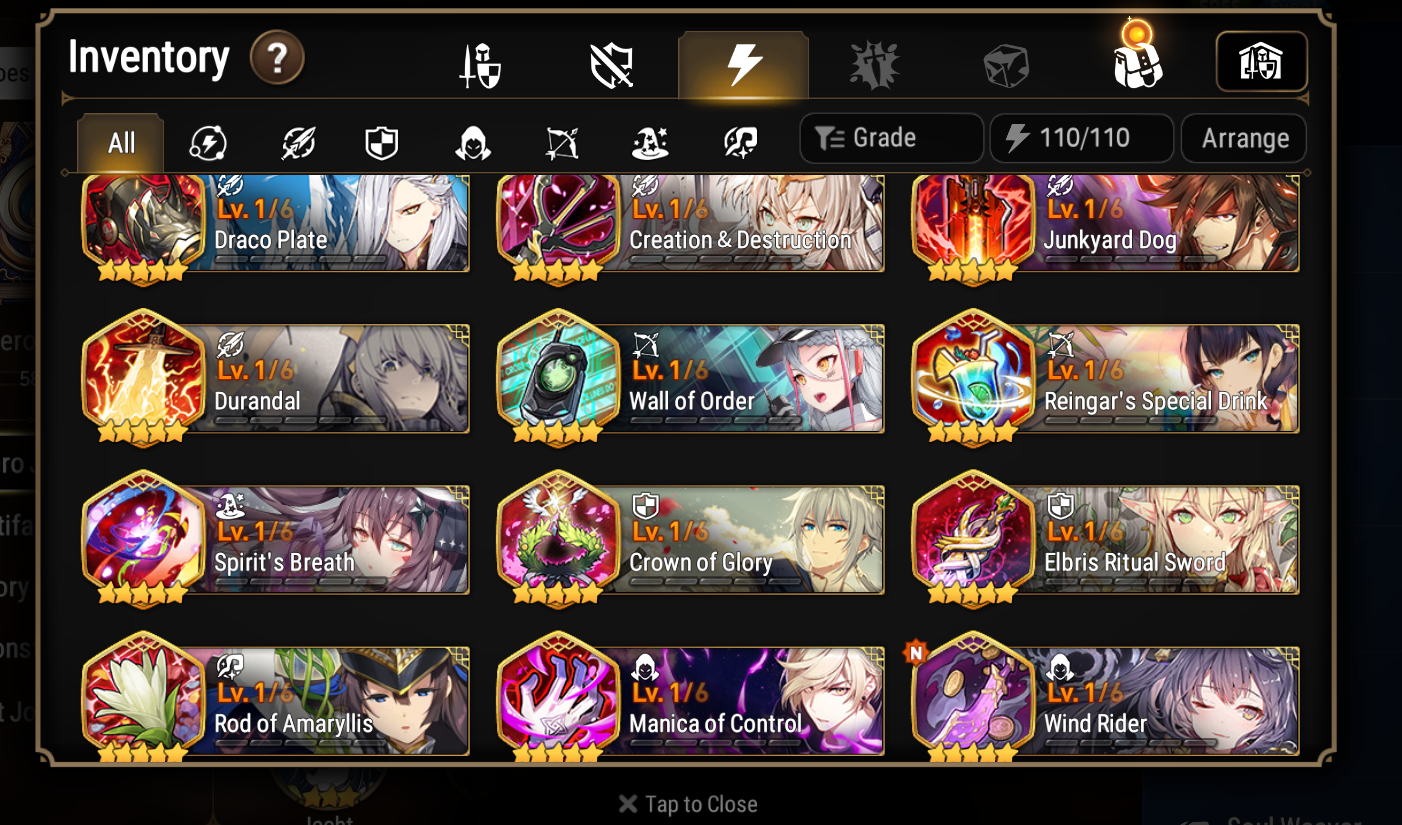Select the new Wind Rider artifact

[1105, 698]
